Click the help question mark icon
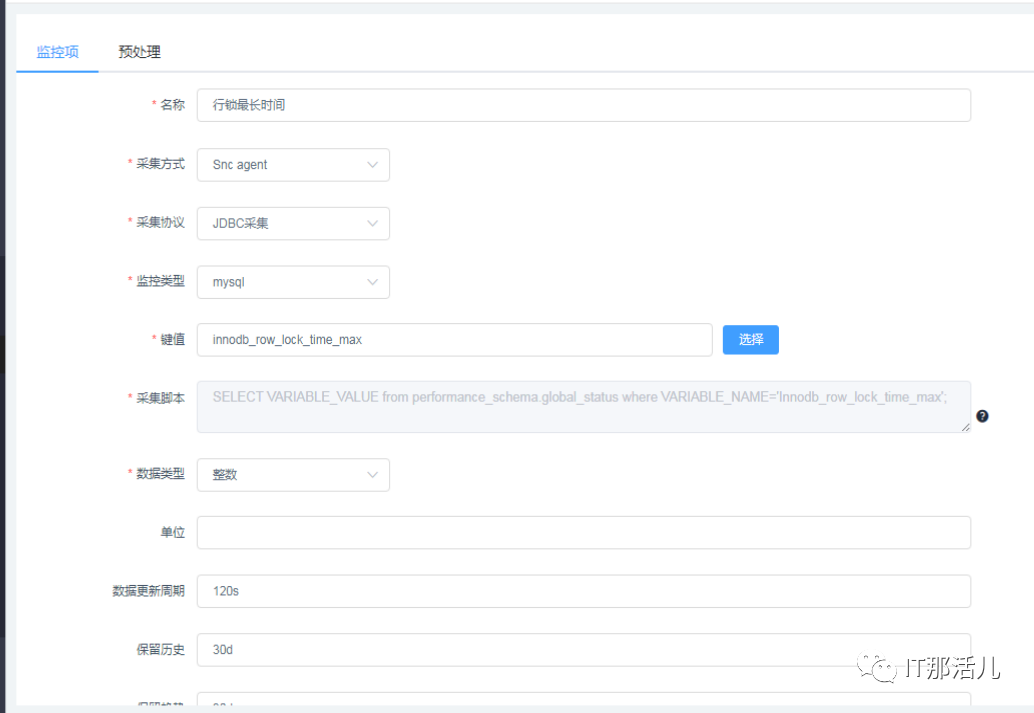This screenshot has height=713, width=1034. tap(982, 416)
